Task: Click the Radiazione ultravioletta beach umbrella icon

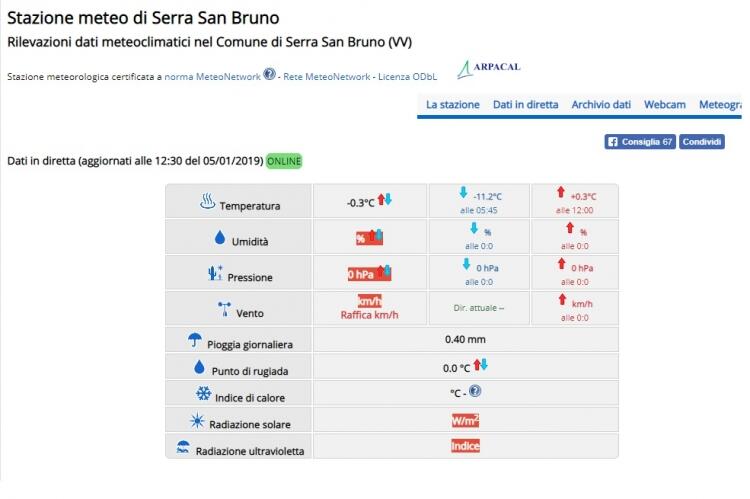Action: point(183,448)
